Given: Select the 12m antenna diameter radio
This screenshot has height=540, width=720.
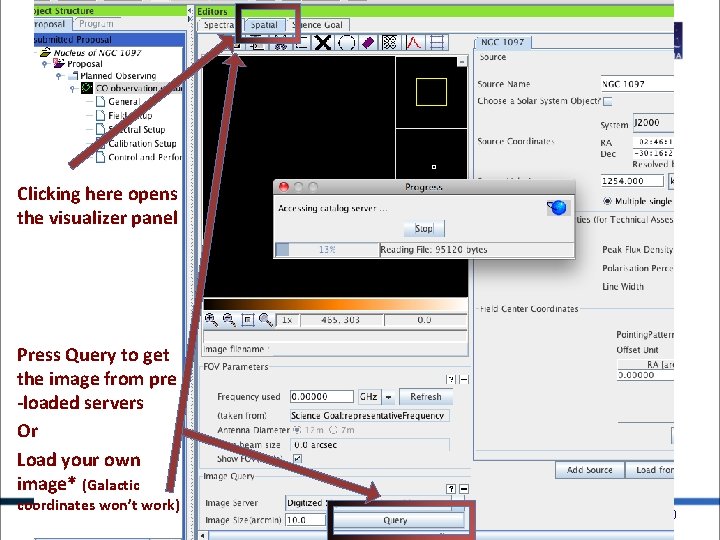Looking at the screenshot, I should click(x=297, y=430).
